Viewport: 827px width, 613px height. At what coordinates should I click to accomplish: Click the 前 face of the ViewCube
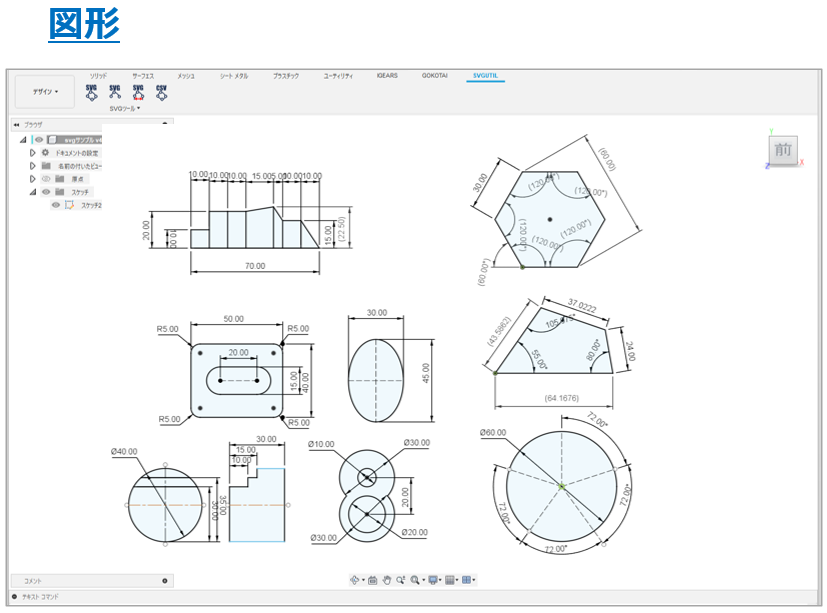click(783, 150)
